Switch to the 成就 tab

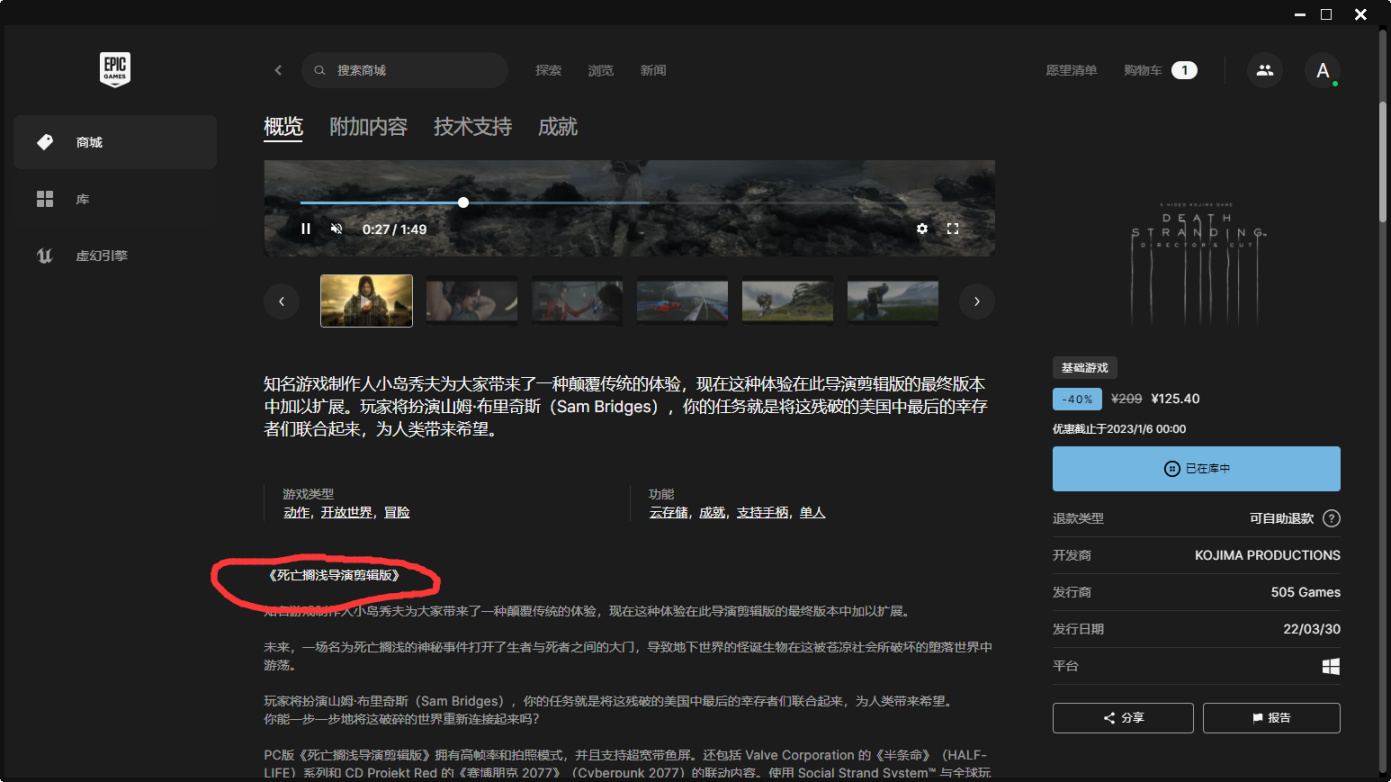557,127
